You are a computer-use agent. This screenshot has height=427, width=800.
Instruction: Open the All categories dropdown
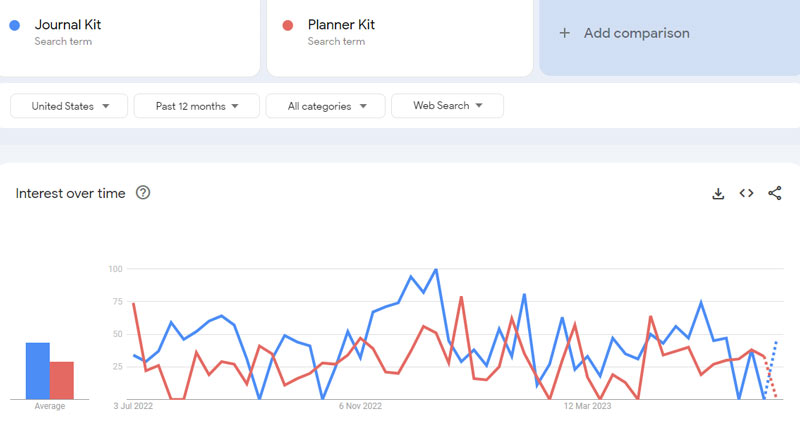[327, 106]
